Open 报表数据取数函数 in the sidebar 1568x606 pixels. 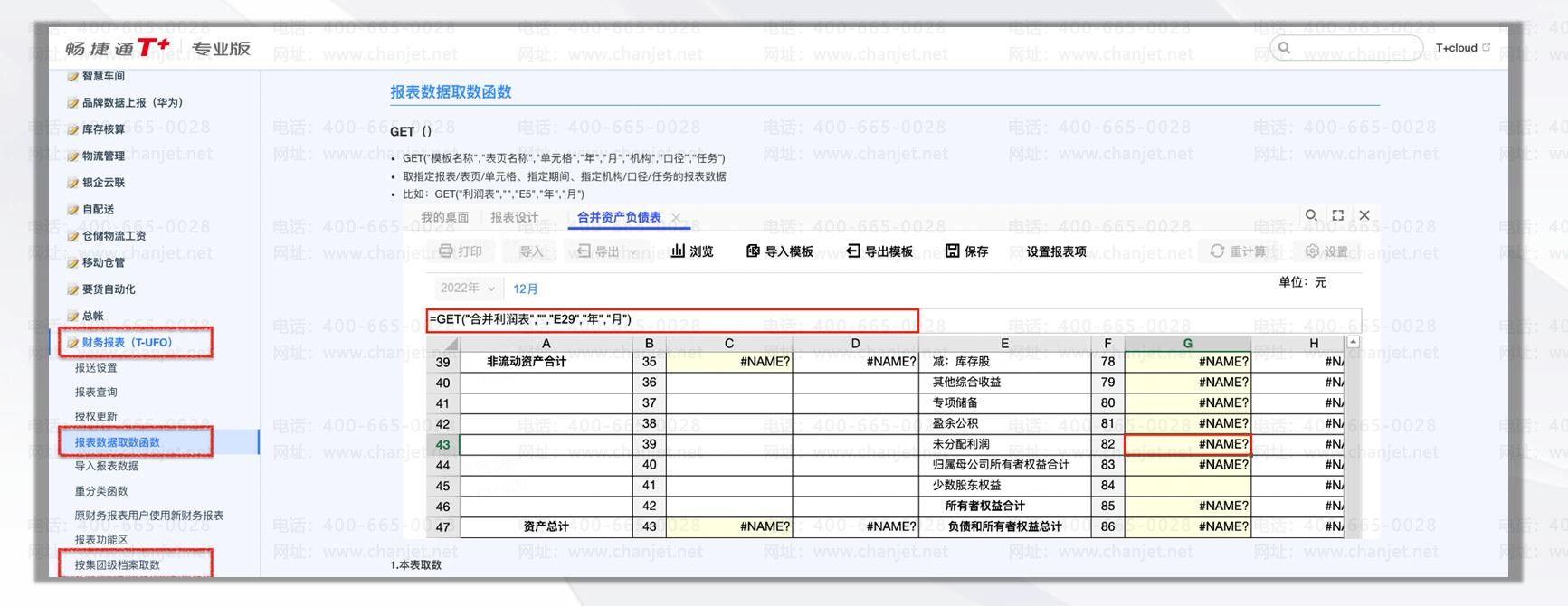point(118,442)
